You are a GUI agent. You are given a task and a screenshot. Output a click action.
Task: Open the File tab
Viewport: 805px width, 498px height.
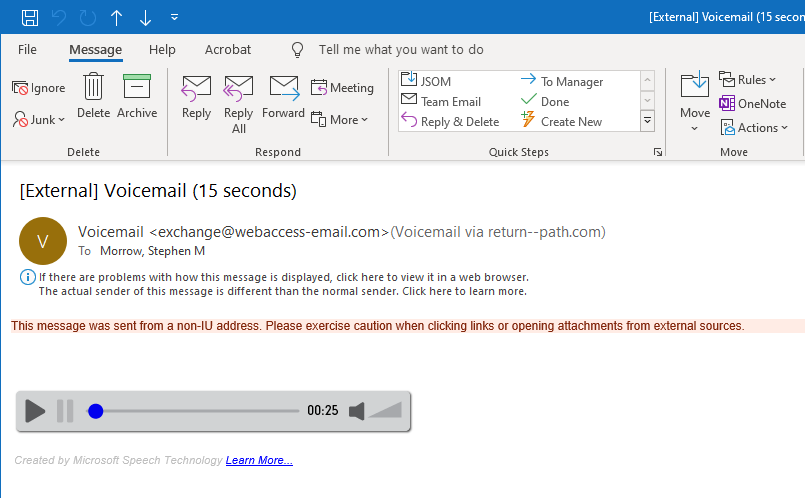point(27,49)
